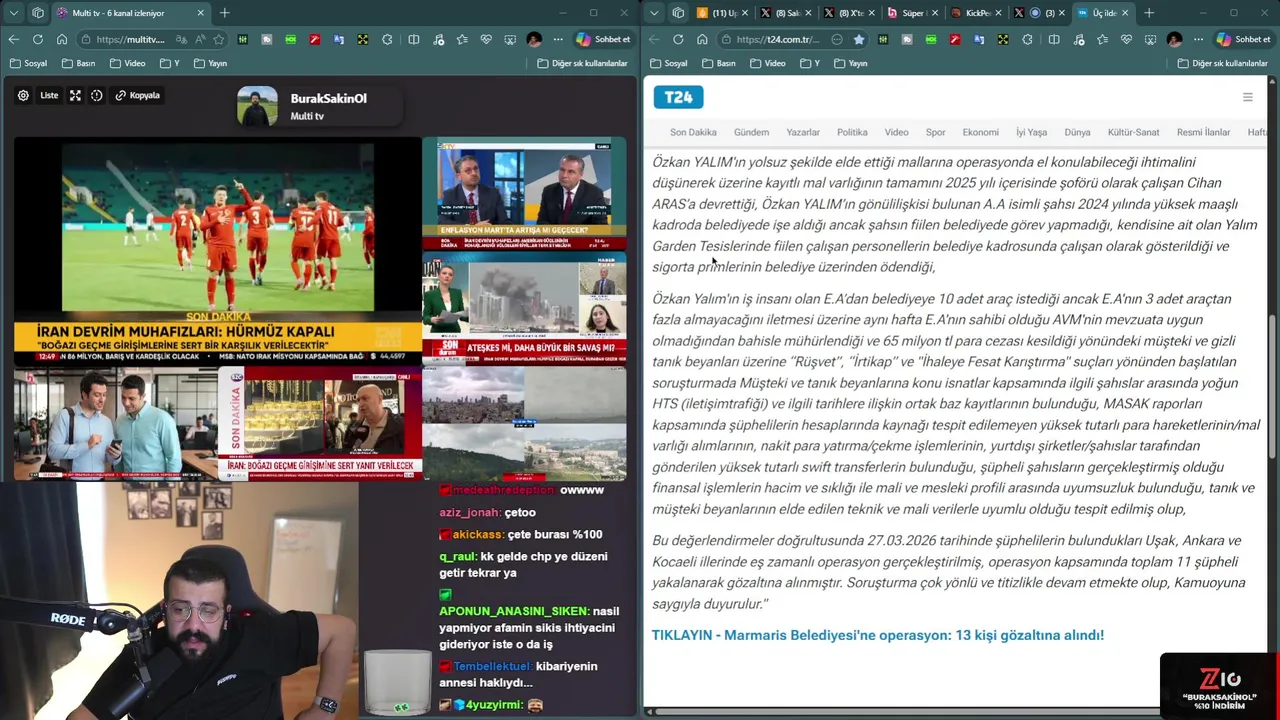Reload the Multi tv page
1280x720 pixels.
37,39
